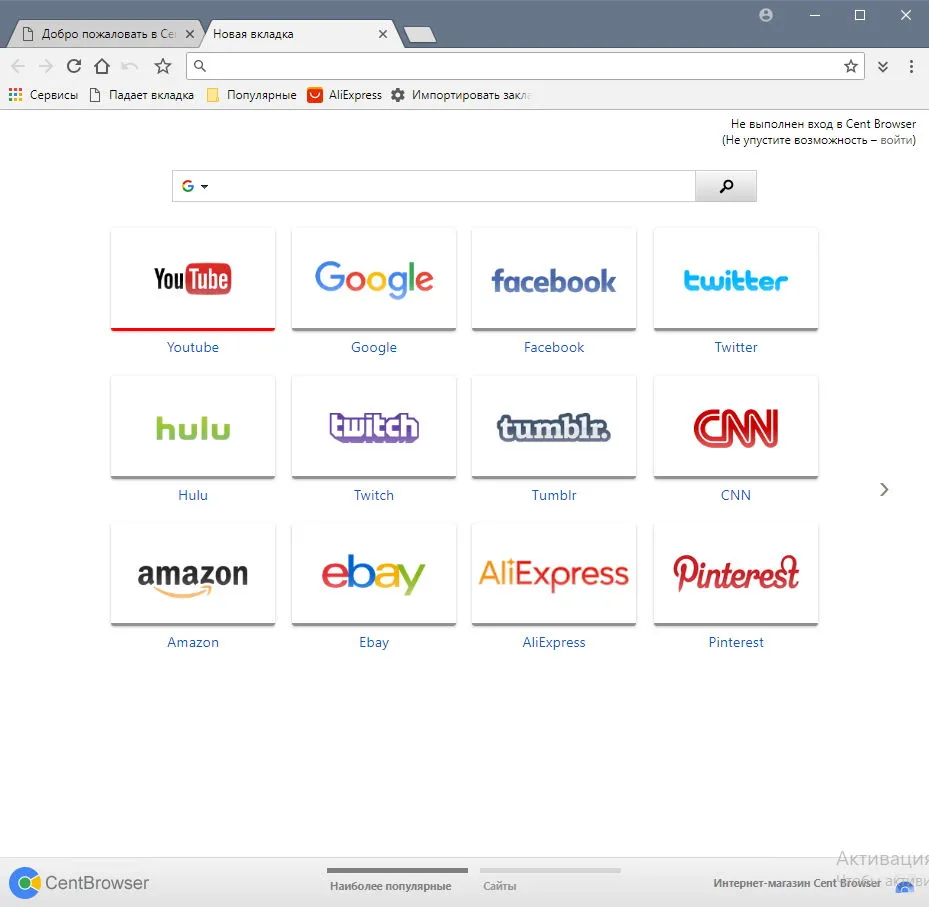Open the three-dot browser menu
Viewport: 929px width, 907px height.
point(911,66)
